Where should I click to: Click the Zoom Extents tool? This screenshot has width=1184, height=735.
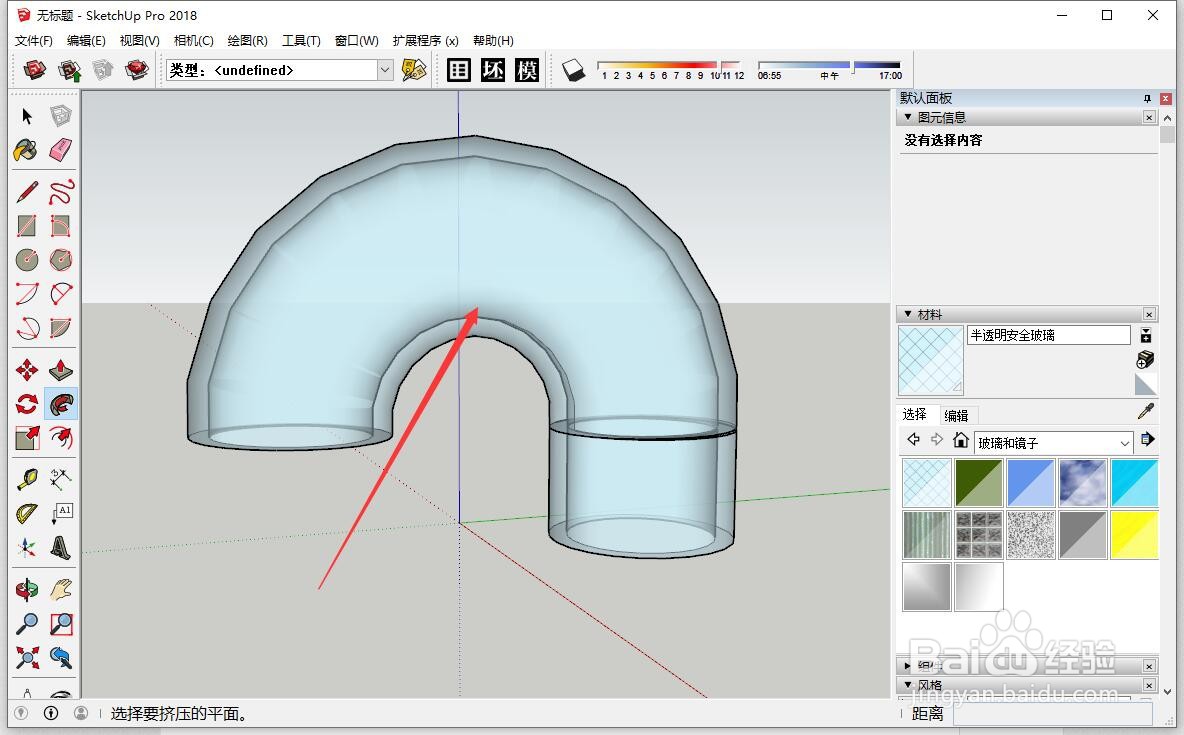click(27, 658)
